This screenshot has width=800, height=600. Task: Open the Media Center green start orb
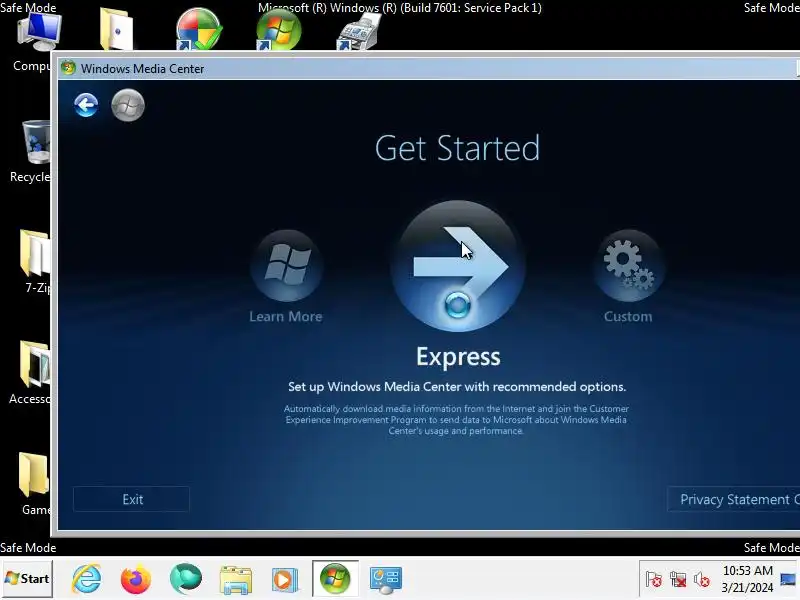point(128,106)
